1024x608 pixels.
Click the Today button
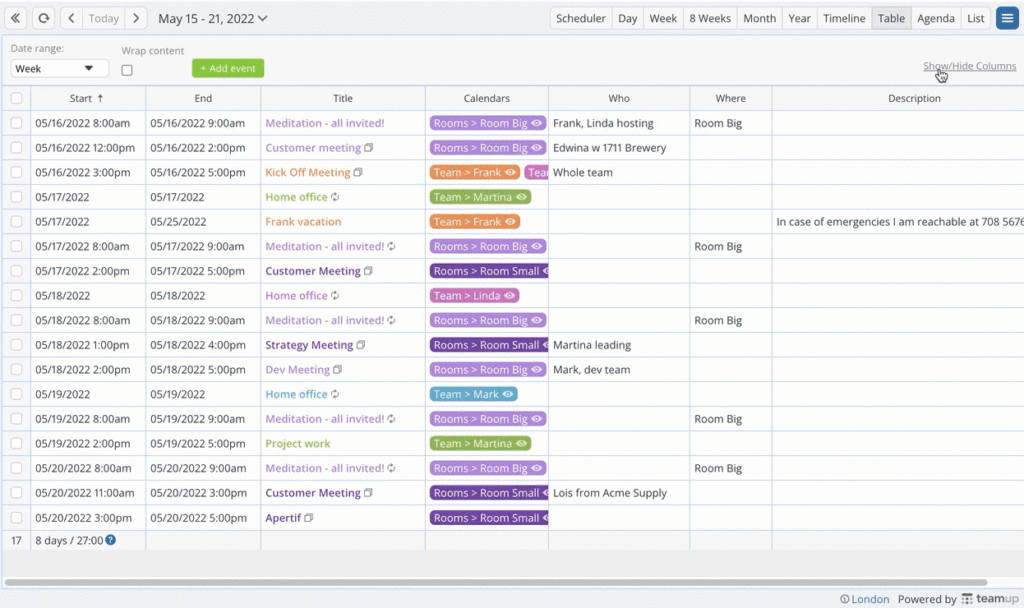[x=104, y=18]
